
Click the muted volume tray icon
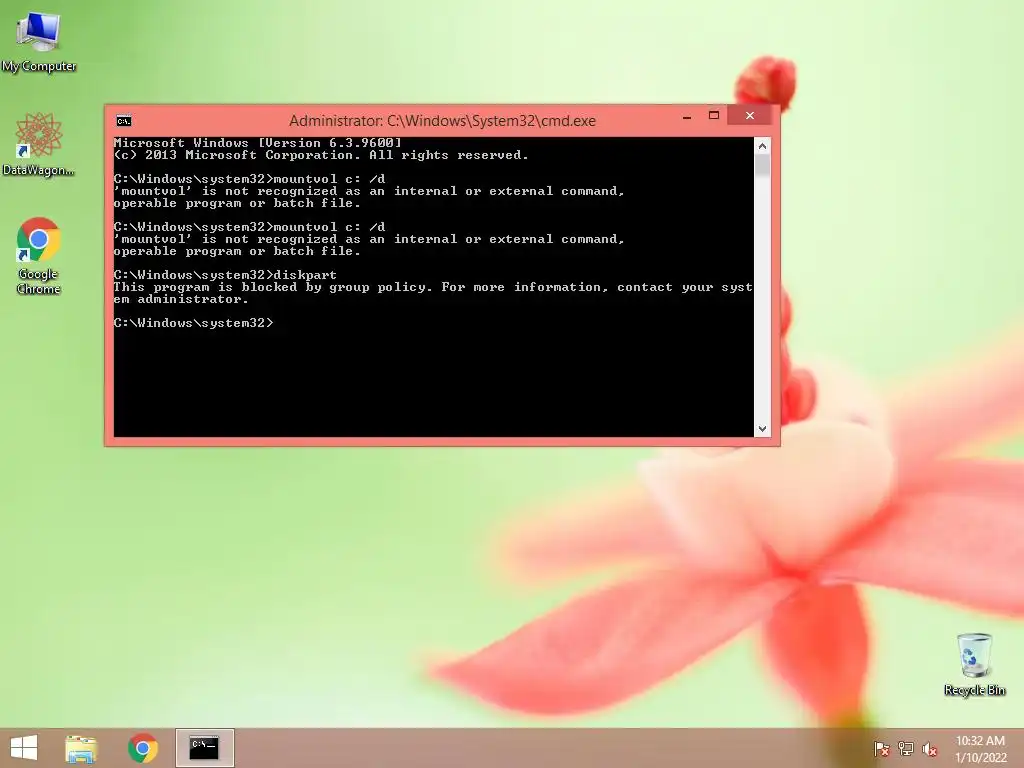click(x=930, y=749)
